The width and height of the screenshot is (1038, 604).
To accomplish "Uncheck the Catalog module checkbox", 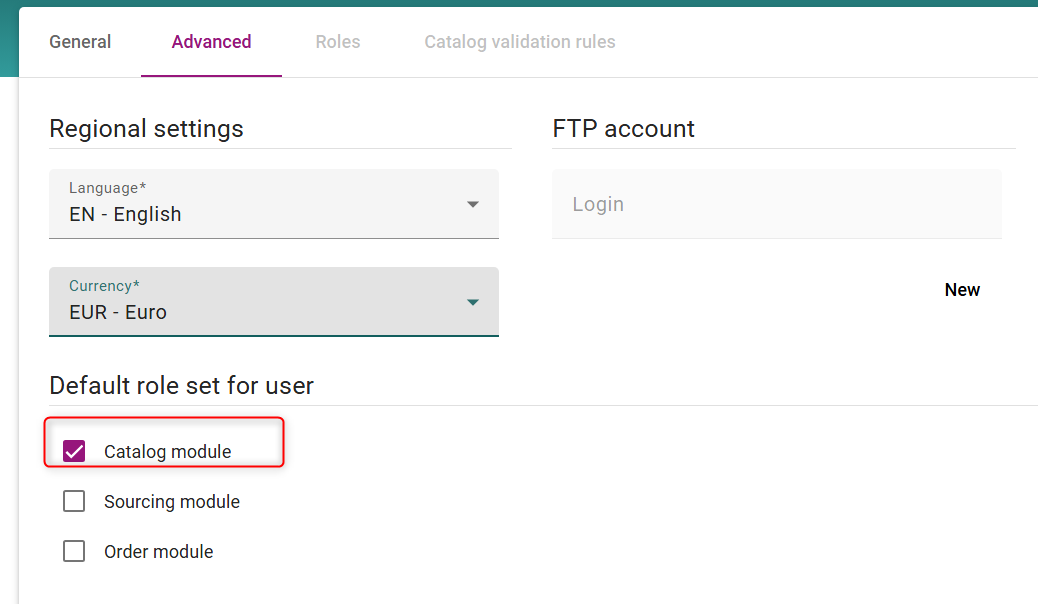I will 74,452.
